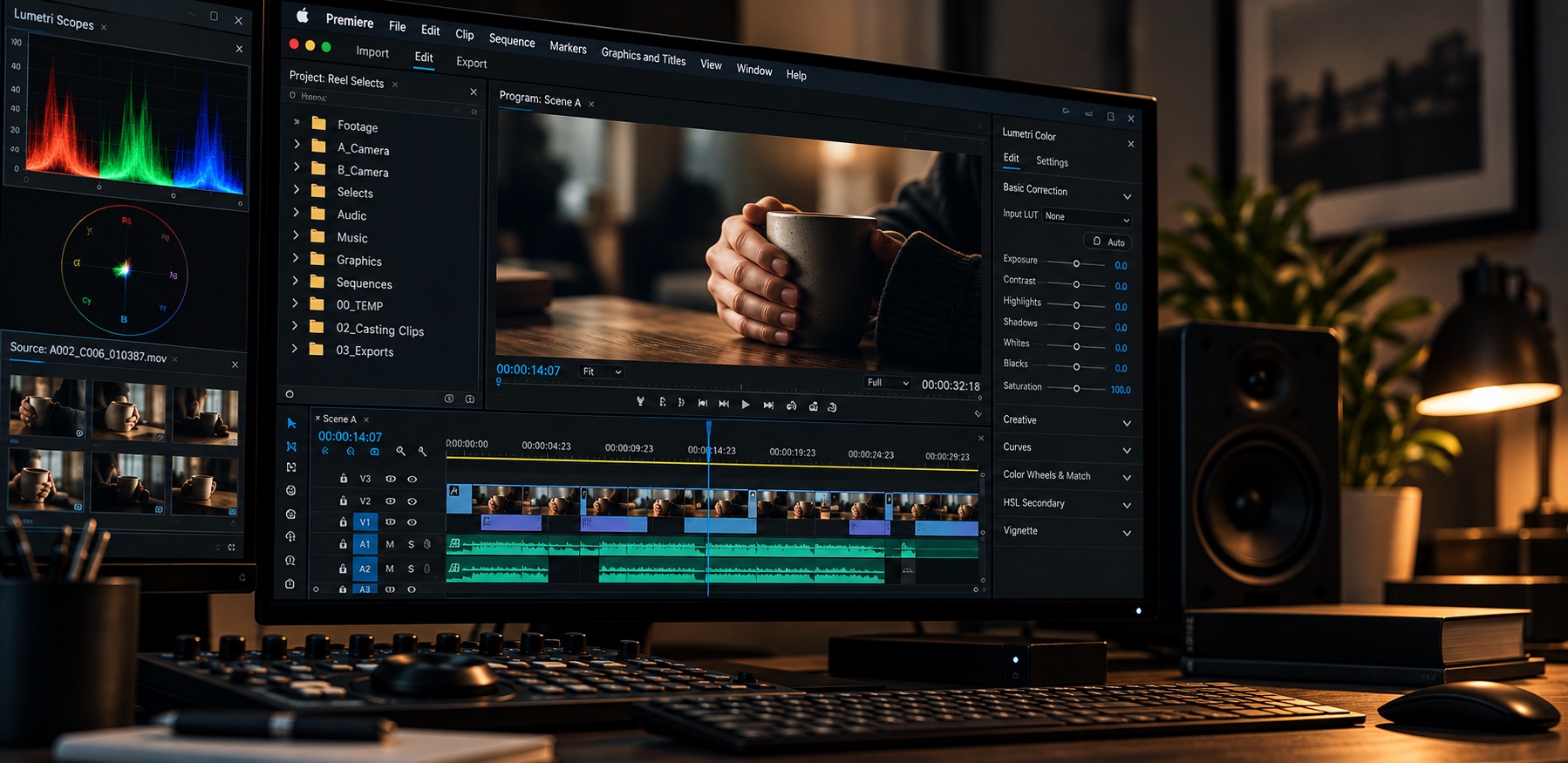Toggle V3 track eye visibility

[412, 479]
